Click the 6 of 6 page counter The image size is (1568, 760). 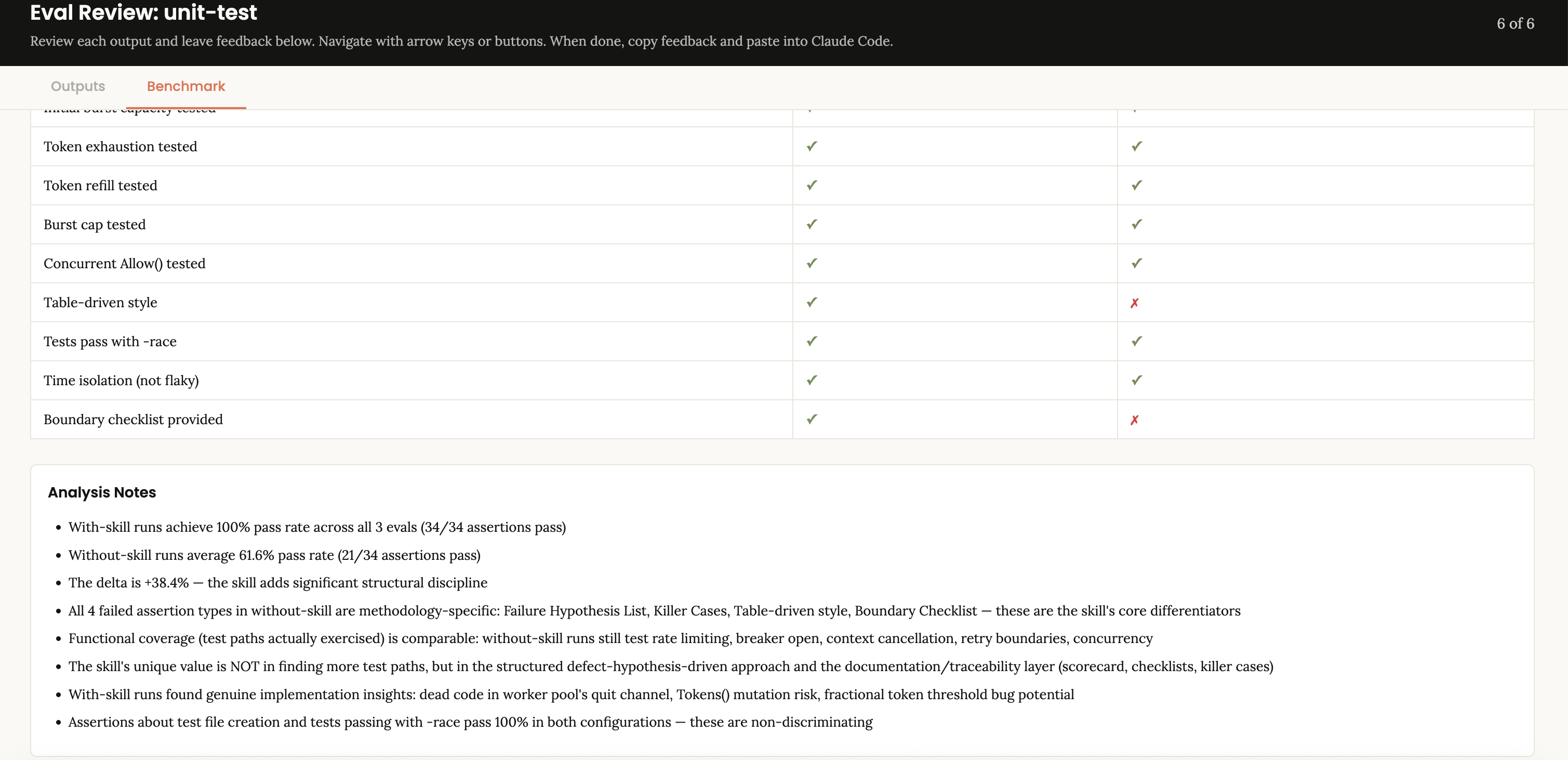tap(1515, 24)
